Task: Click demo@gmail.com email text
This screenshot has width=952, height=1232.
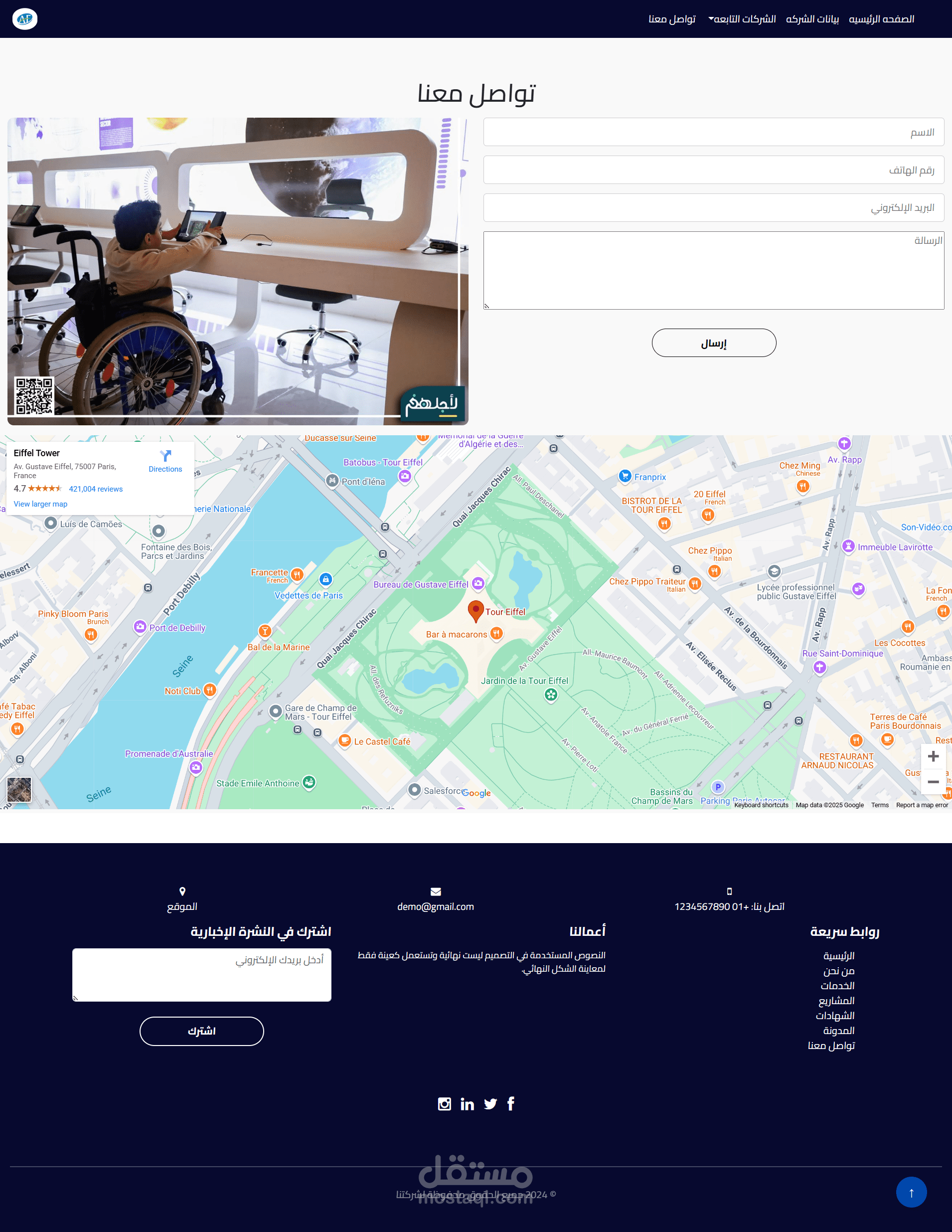Action: 436,906
